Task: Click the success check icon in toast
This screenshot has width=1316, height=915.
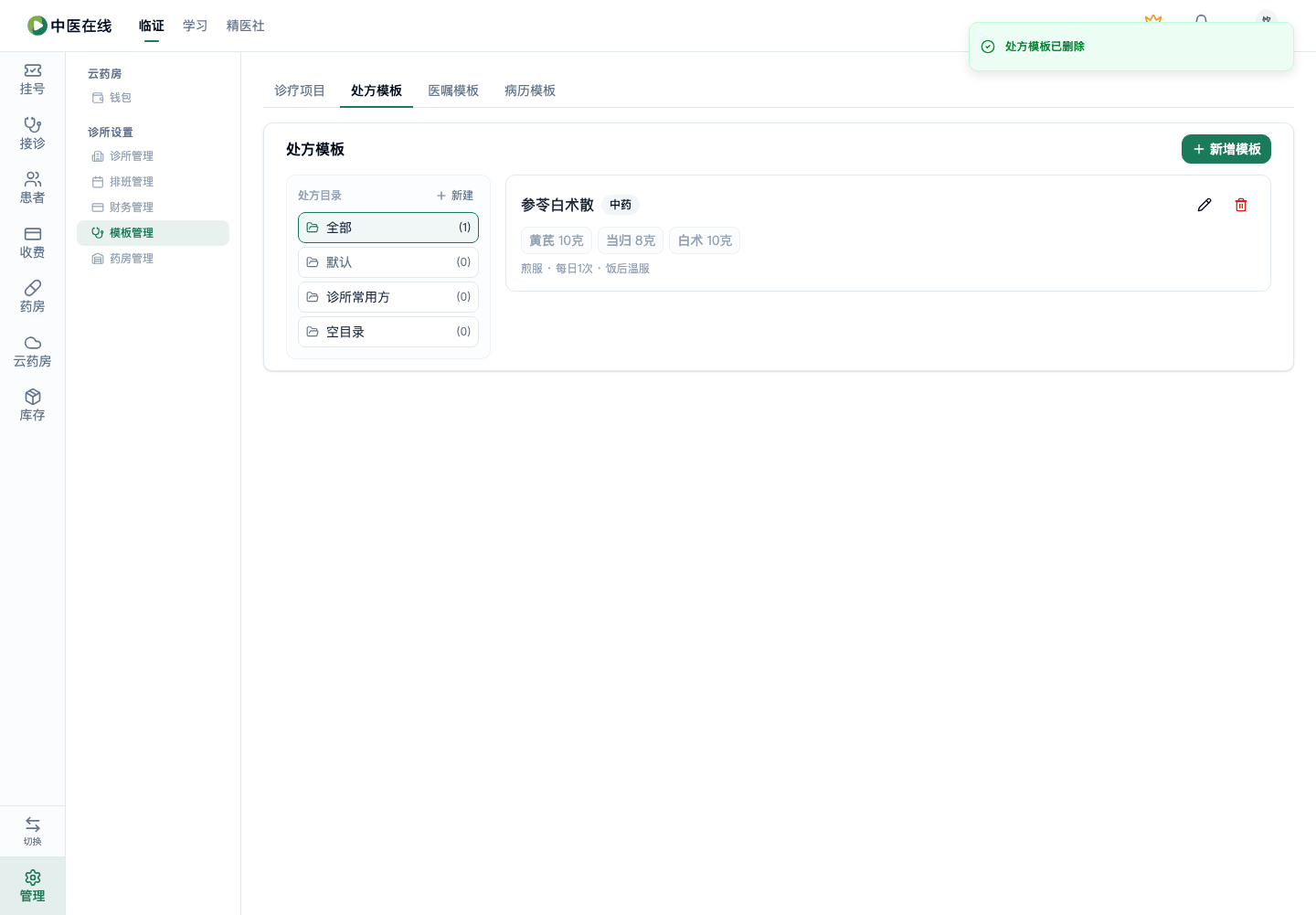Action: (988, 47)
